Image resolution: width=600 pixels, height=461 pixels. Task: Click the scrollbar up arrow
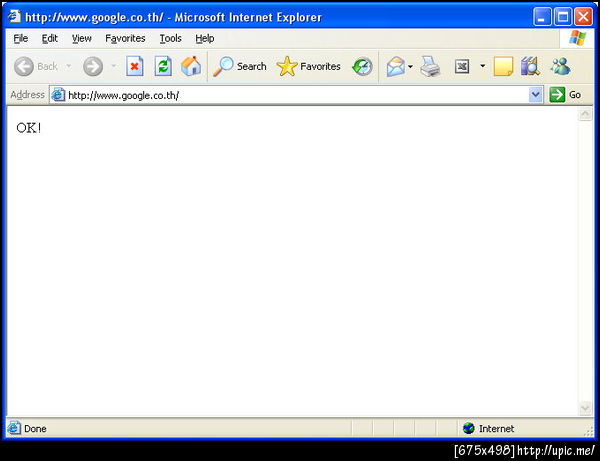coord(585,114)
